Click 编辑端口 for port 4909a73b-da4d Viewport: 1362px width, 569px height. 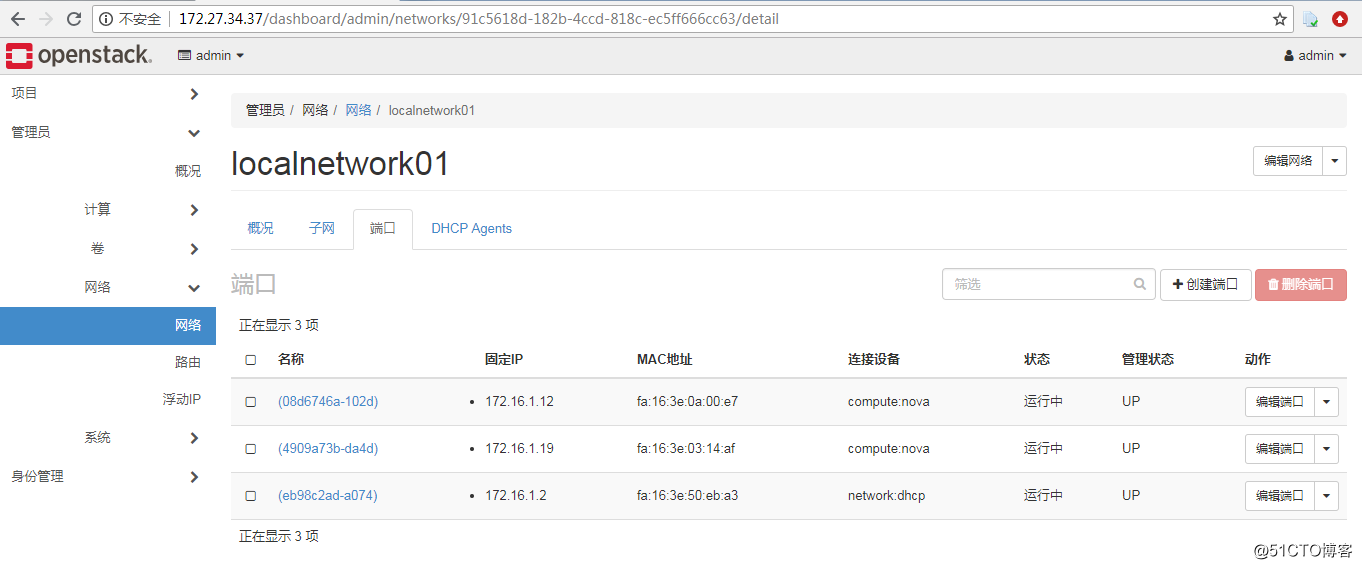[x=1280, y=449]
